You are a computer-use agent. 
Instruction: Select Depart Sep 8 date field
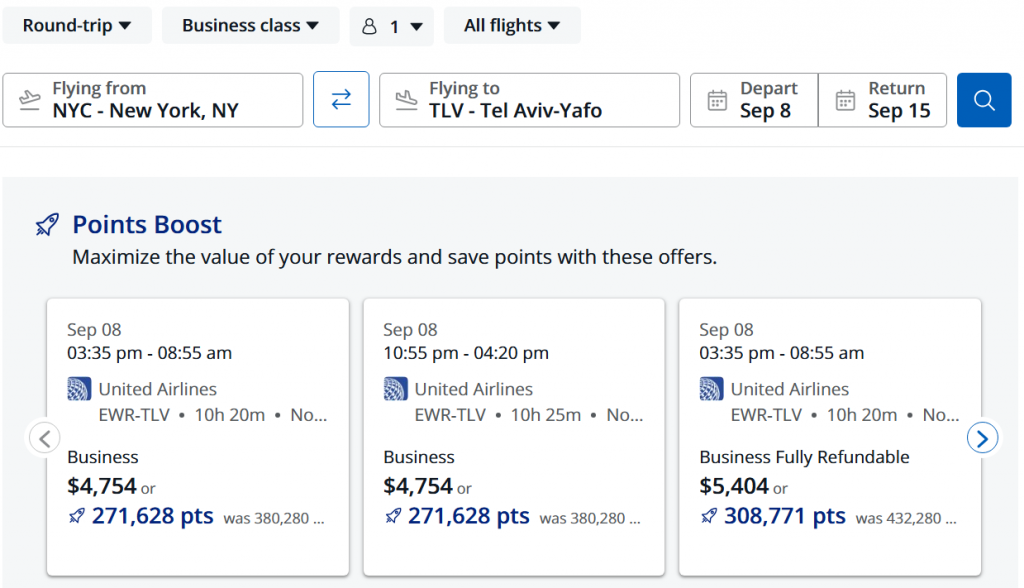point(754,100)
